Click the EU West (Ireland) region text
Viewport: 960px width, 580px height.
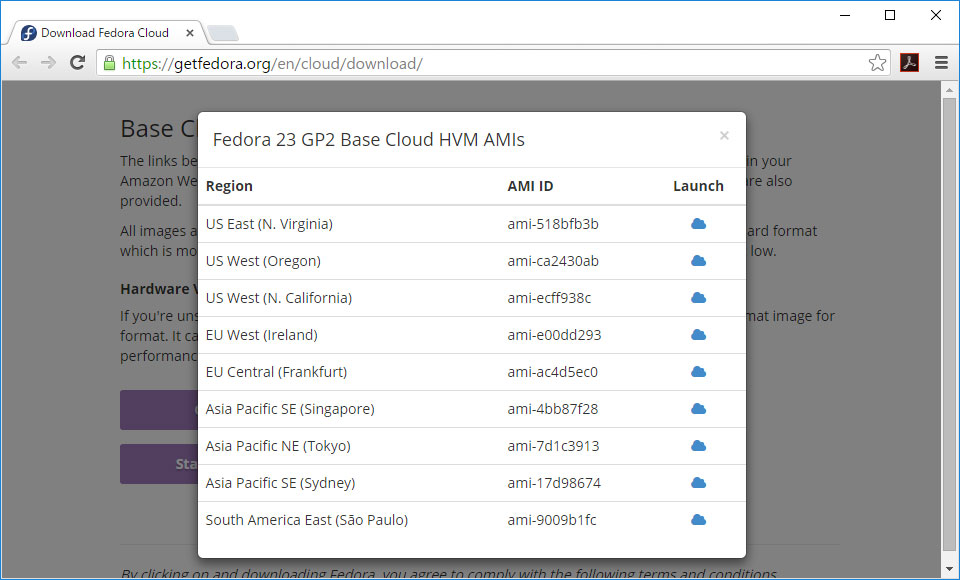262,335
